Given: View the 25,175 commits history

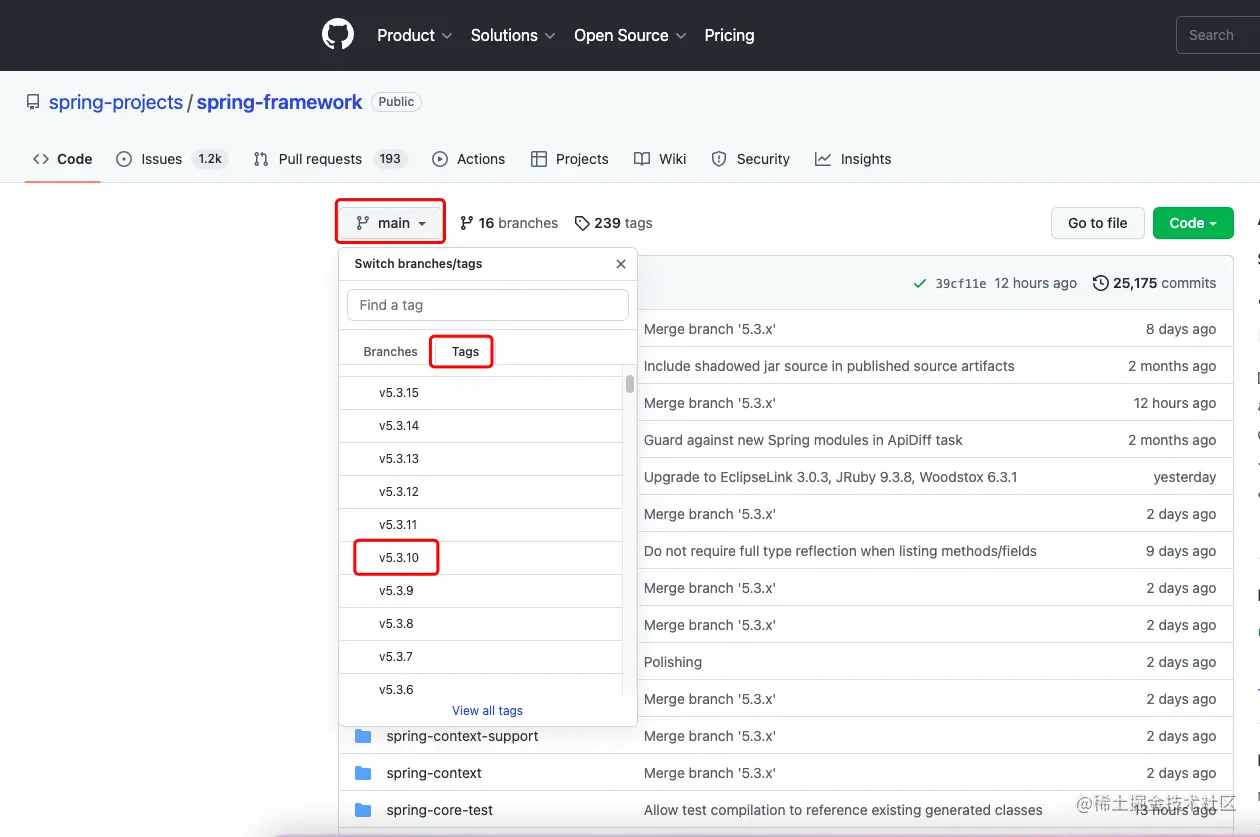Looking at the screenshot, I should 1155,283.
